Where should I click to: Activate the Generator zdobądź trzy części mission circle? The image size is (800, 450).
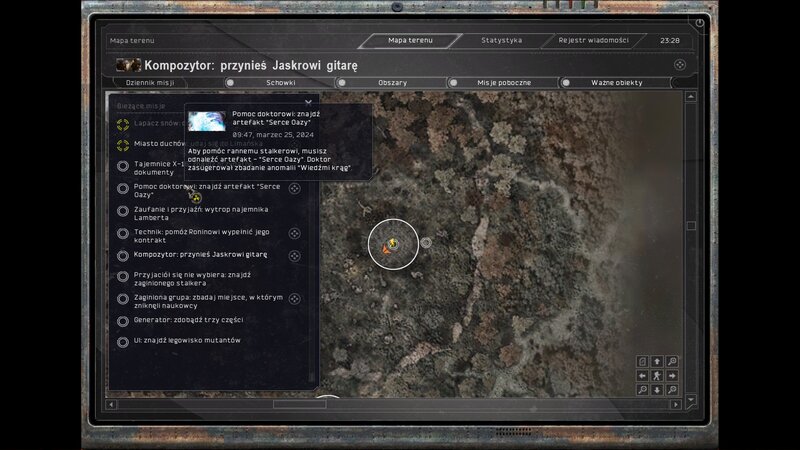122,321
